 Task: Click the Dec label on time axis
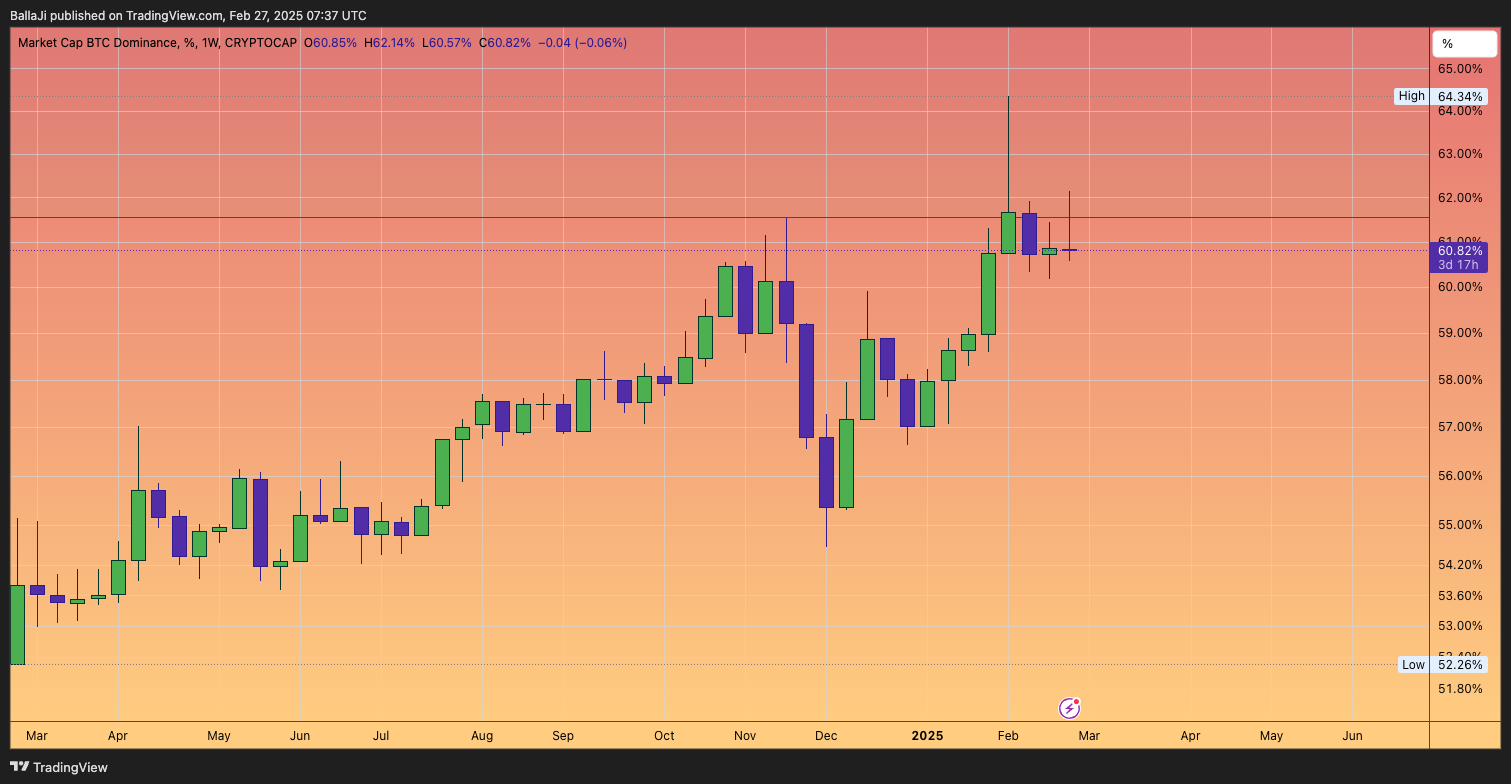click(x=826, y=736)
